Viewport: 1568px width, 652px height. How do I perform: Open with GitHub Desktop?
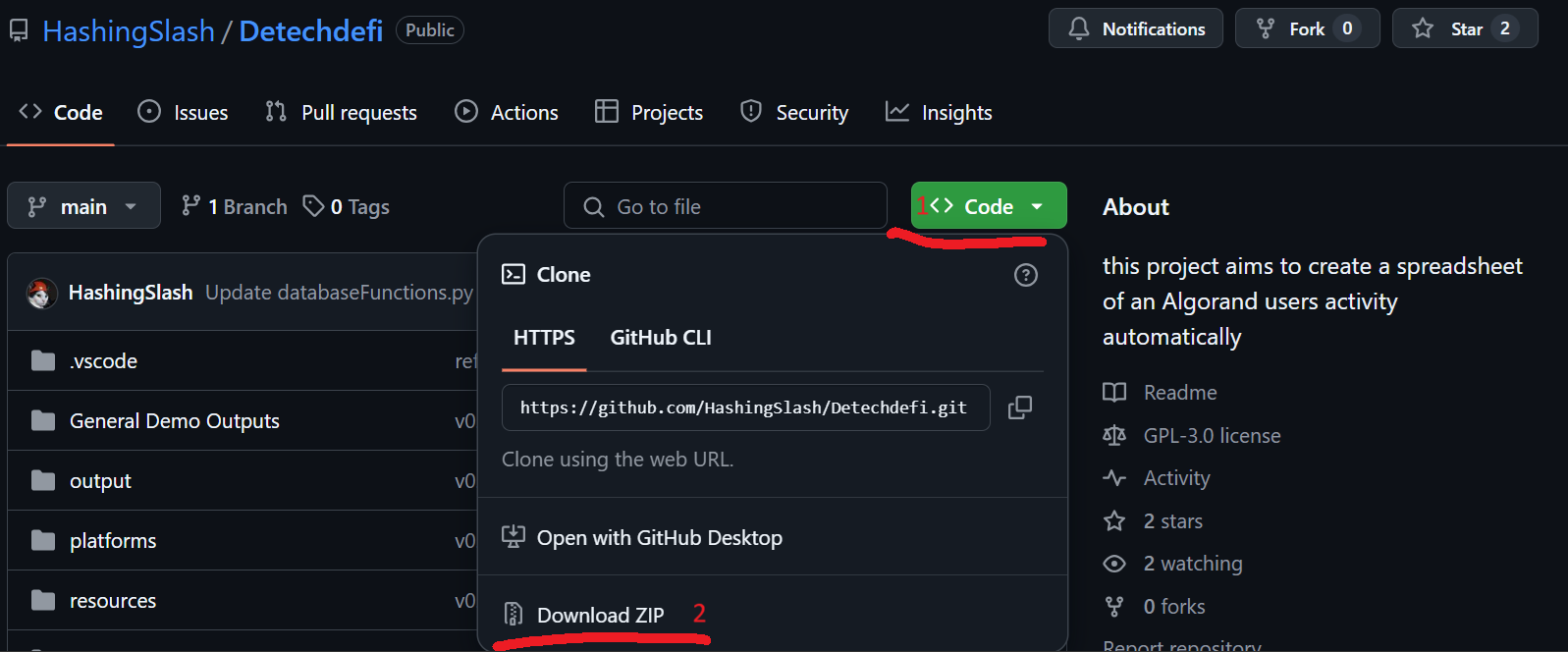coord(659,538)
